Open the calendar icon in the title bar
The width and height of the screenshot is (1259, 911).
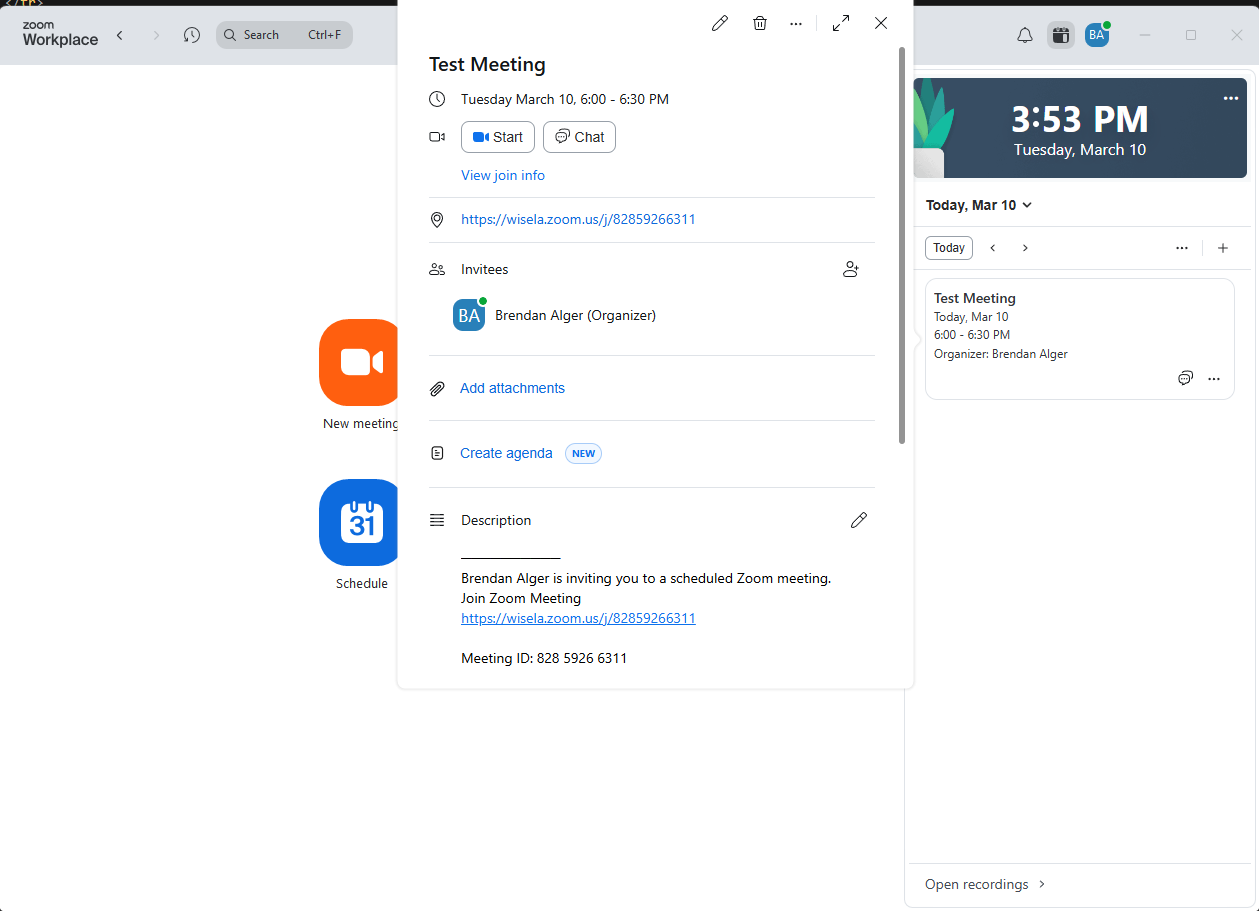click(x=1060, y=34)
